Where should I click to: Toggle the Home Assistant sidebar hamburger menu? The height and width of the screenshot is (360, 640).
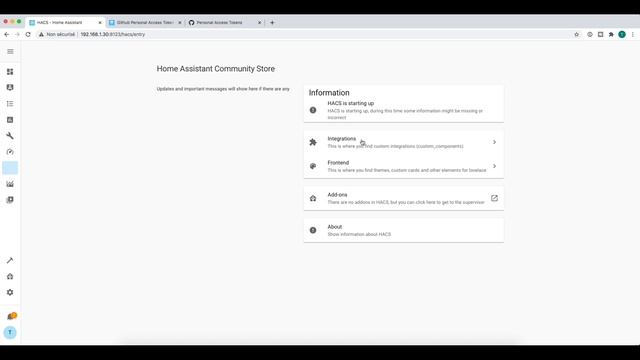10,51
